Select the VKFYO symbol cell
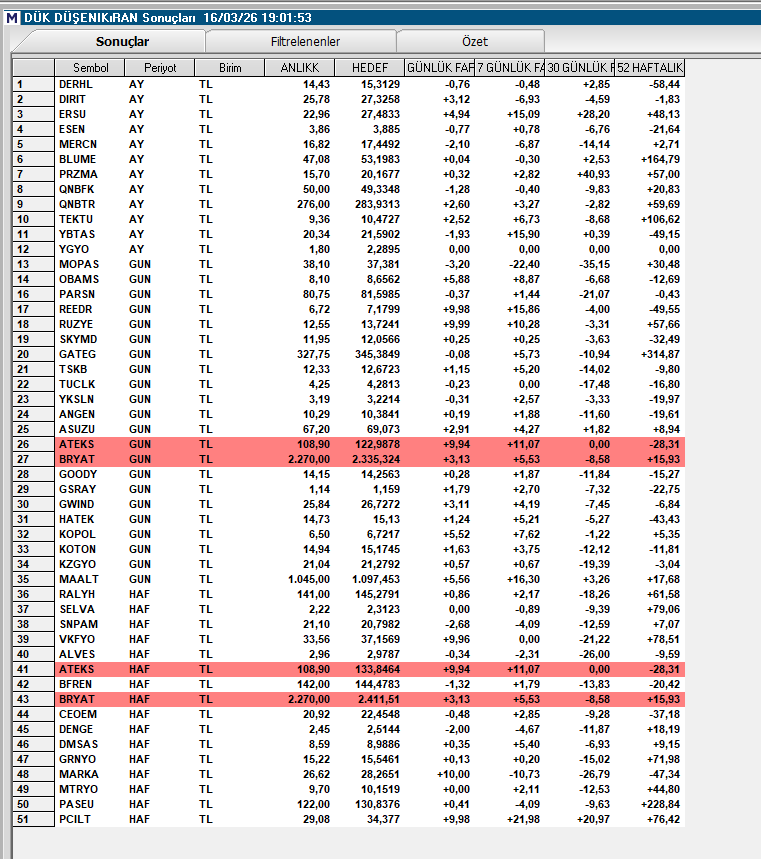This screenshot has height=859, width=761. (x=90, y=639)
